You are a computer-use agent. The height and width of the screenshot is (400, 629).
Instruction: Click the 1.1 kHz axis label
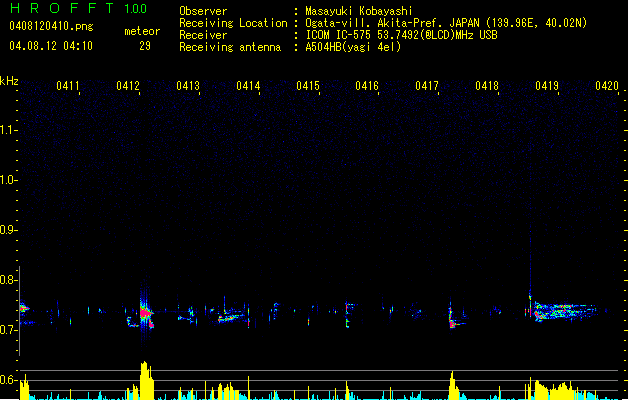[8, 130]
